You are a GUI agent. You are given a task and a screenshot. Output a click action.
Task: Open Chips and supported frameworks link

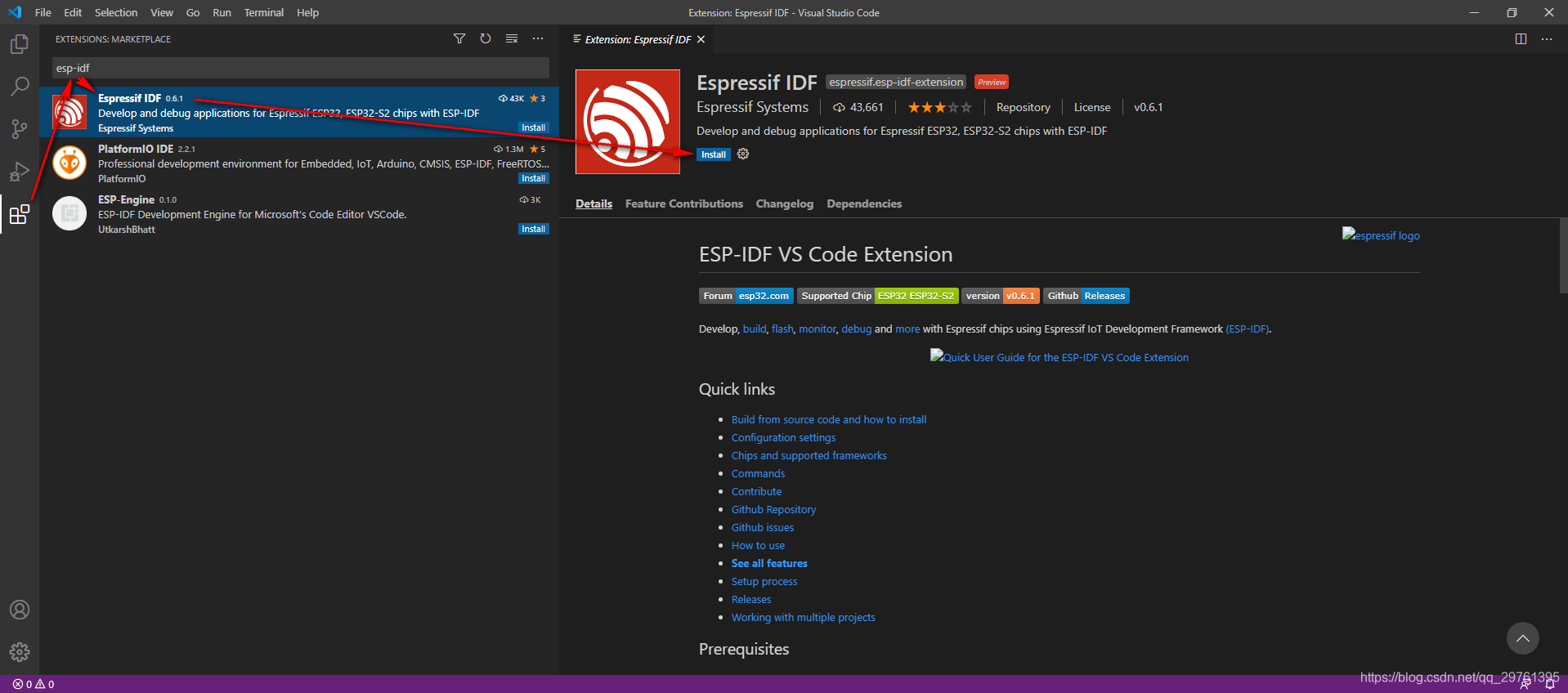809,455
